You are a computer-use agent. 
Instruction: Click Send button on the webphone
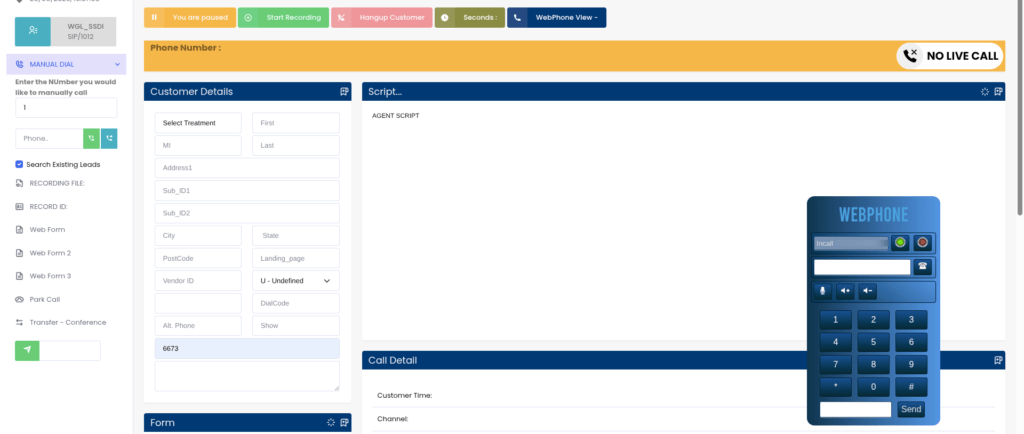910,409
